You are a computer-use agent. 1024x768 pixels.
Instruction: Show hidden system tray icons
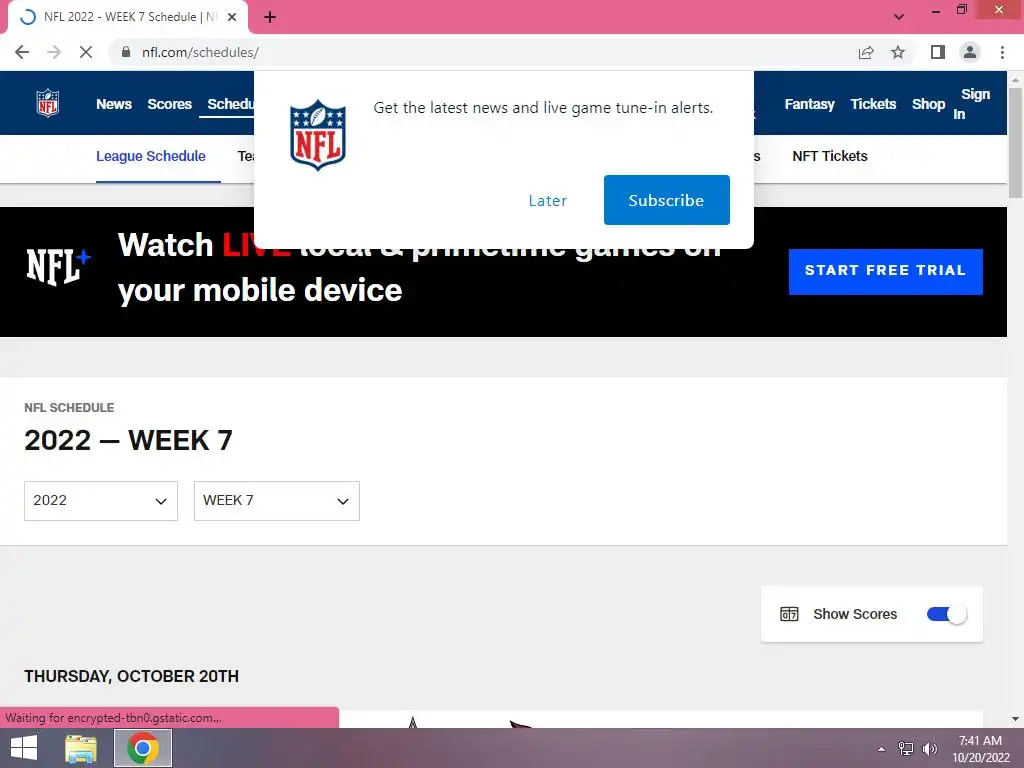(882, 749)
